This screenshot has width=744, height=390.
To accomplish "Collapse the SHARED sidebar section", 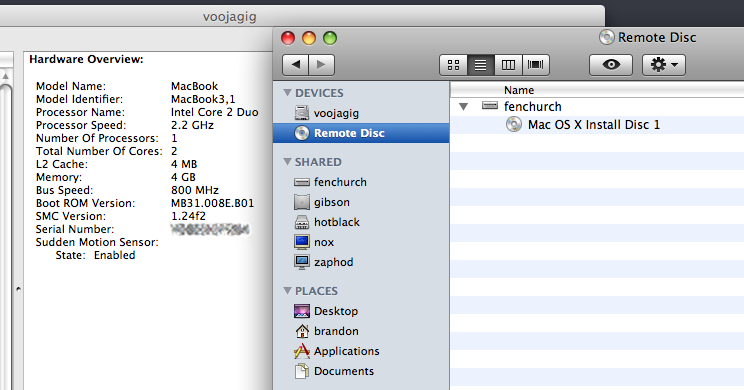I will click(x=287, y=162).
